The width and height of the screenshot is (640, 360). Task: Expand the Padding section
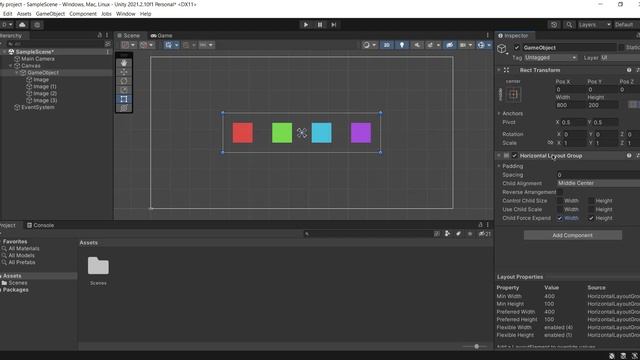click(x=499, y=166)
